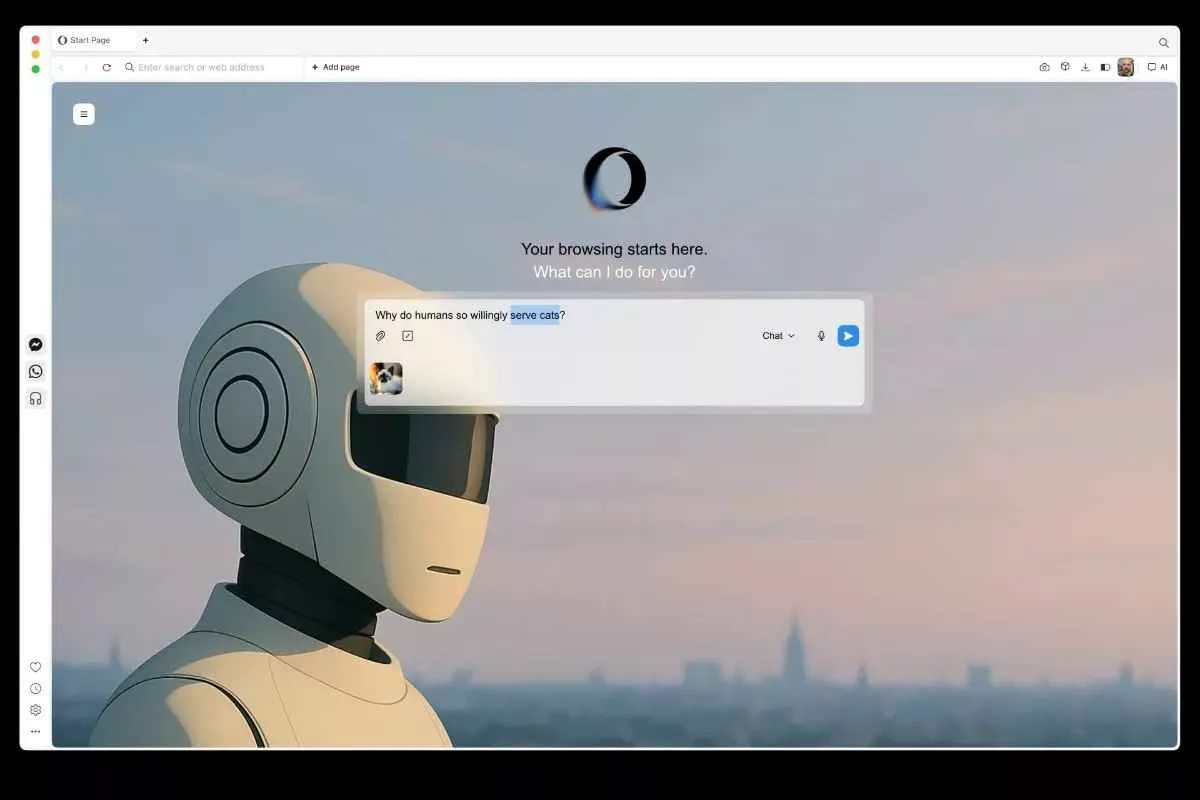This screenshot has height=800, width=1200.
Task: Open the Downloads icon in the toolbar
Action: pyautogui.click(x=1085, y=67)
